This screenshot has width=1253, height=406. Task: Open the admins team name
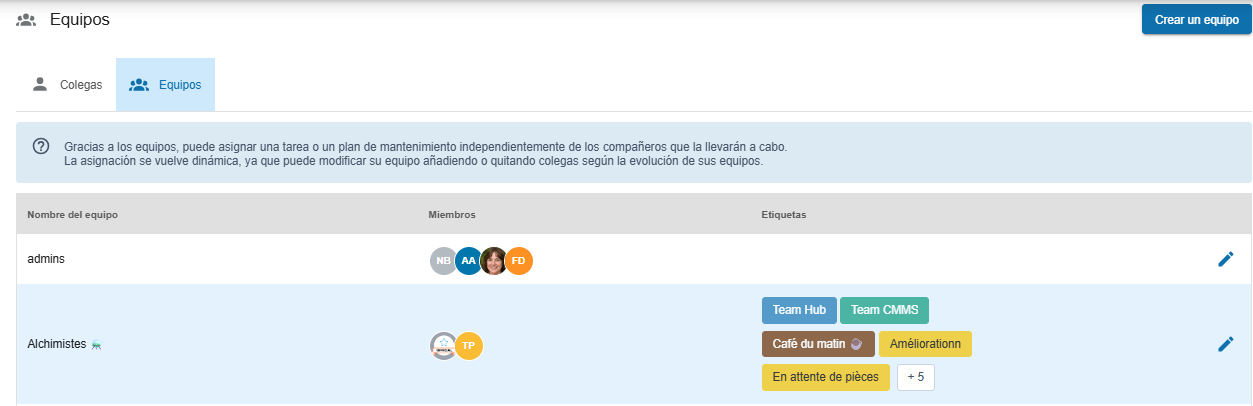tap(46, 259)
